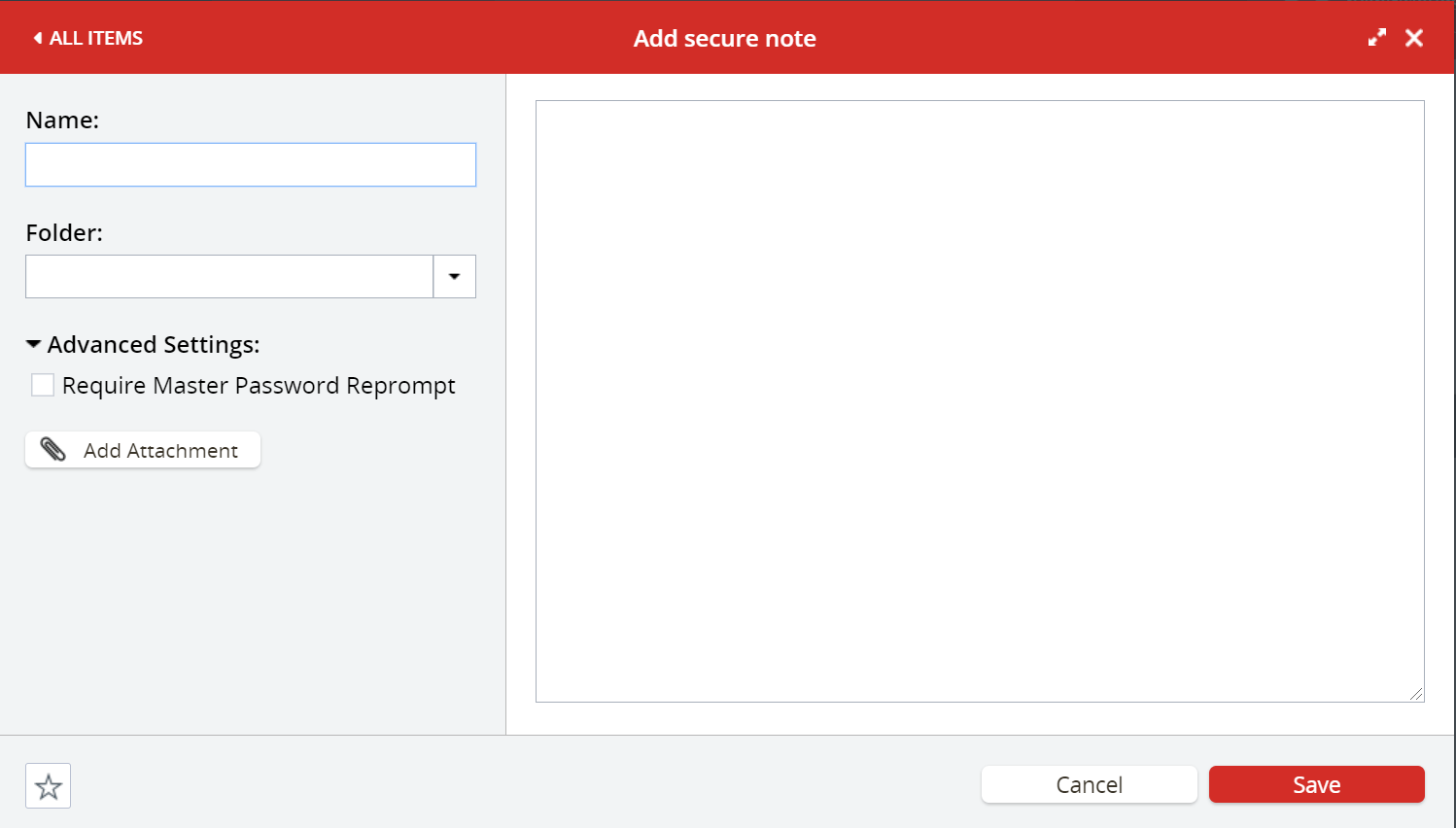Screen dimensions: 1456x828
Task: Click the note area resize handle
Action: click(1417, 696)
